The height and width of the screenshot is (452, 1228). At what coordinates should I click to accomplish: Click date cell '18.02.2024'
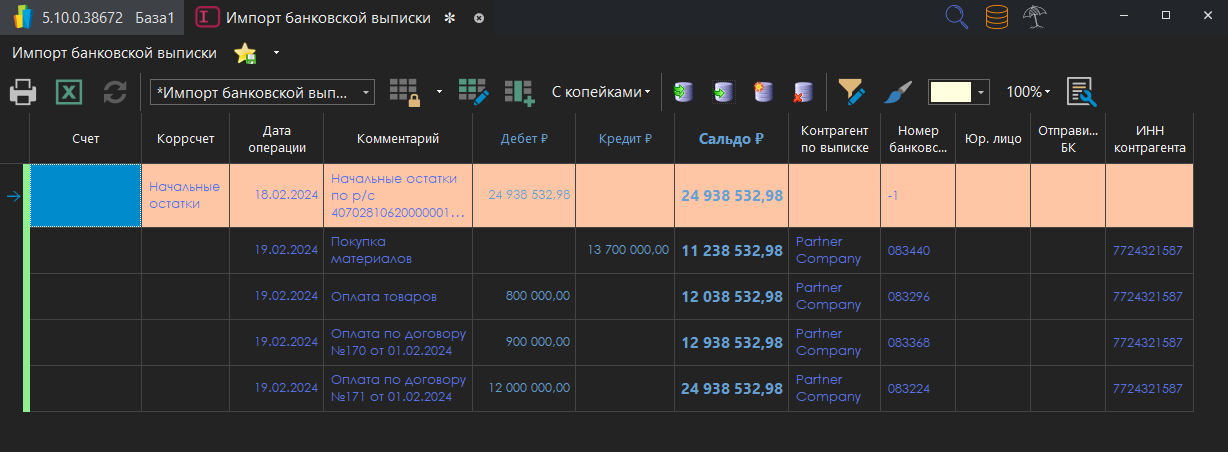click(277, 195)
